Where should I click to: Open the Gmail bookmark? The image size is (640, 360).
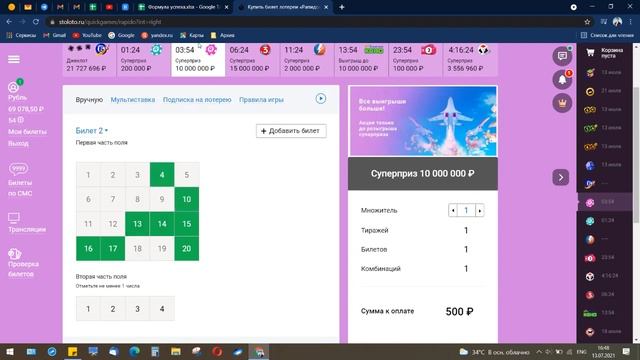(55, 36)
